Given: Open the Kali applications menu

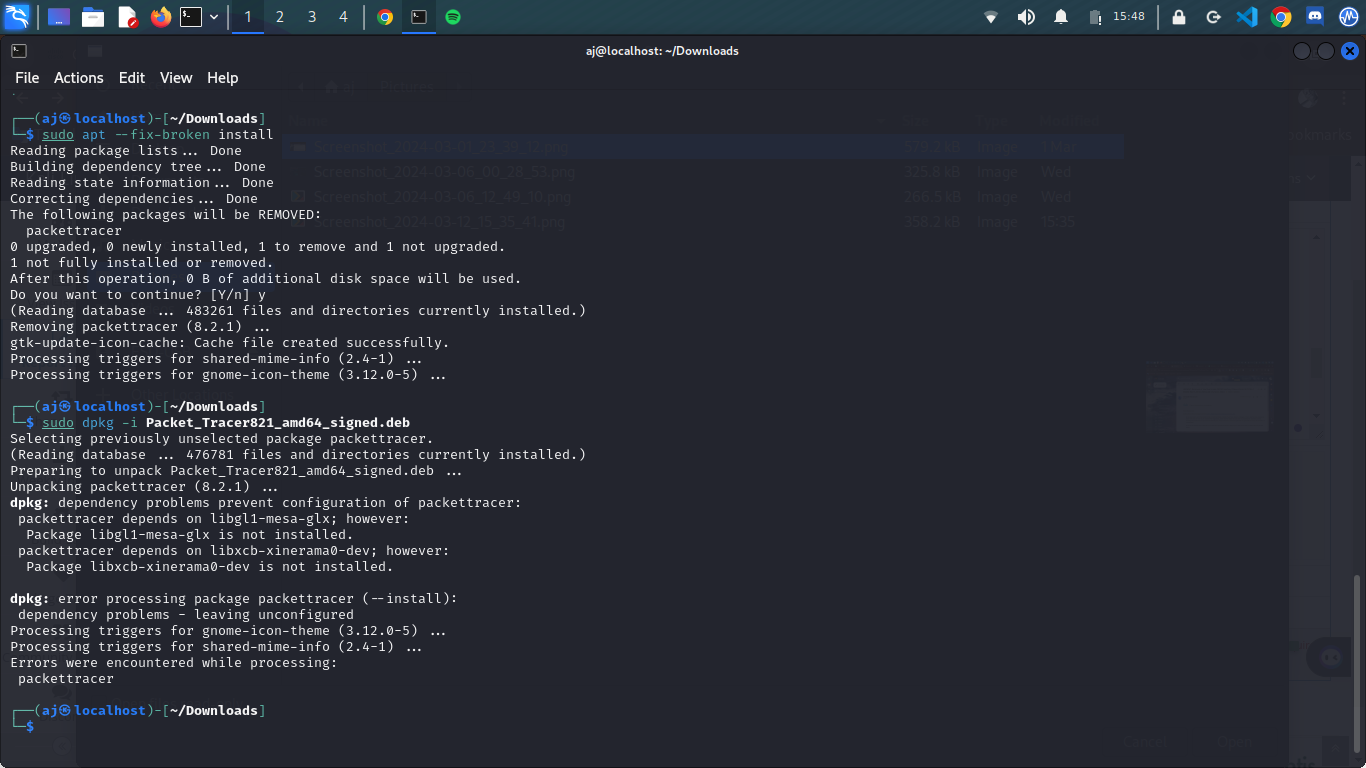Looking at the screenshot, I should (x=17, y=17).
